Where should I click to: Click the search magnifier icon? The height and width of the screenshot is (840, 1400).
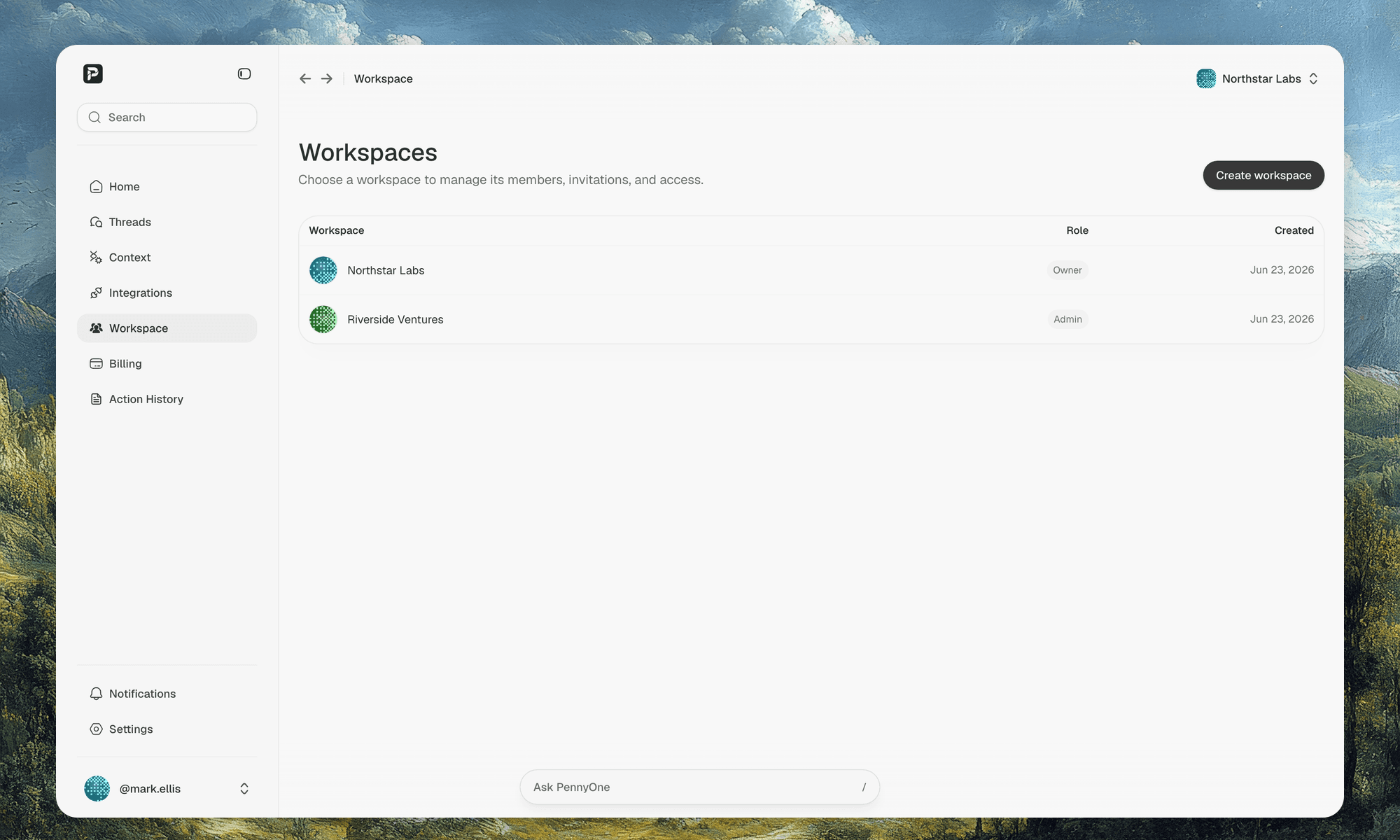click(94, 118)
